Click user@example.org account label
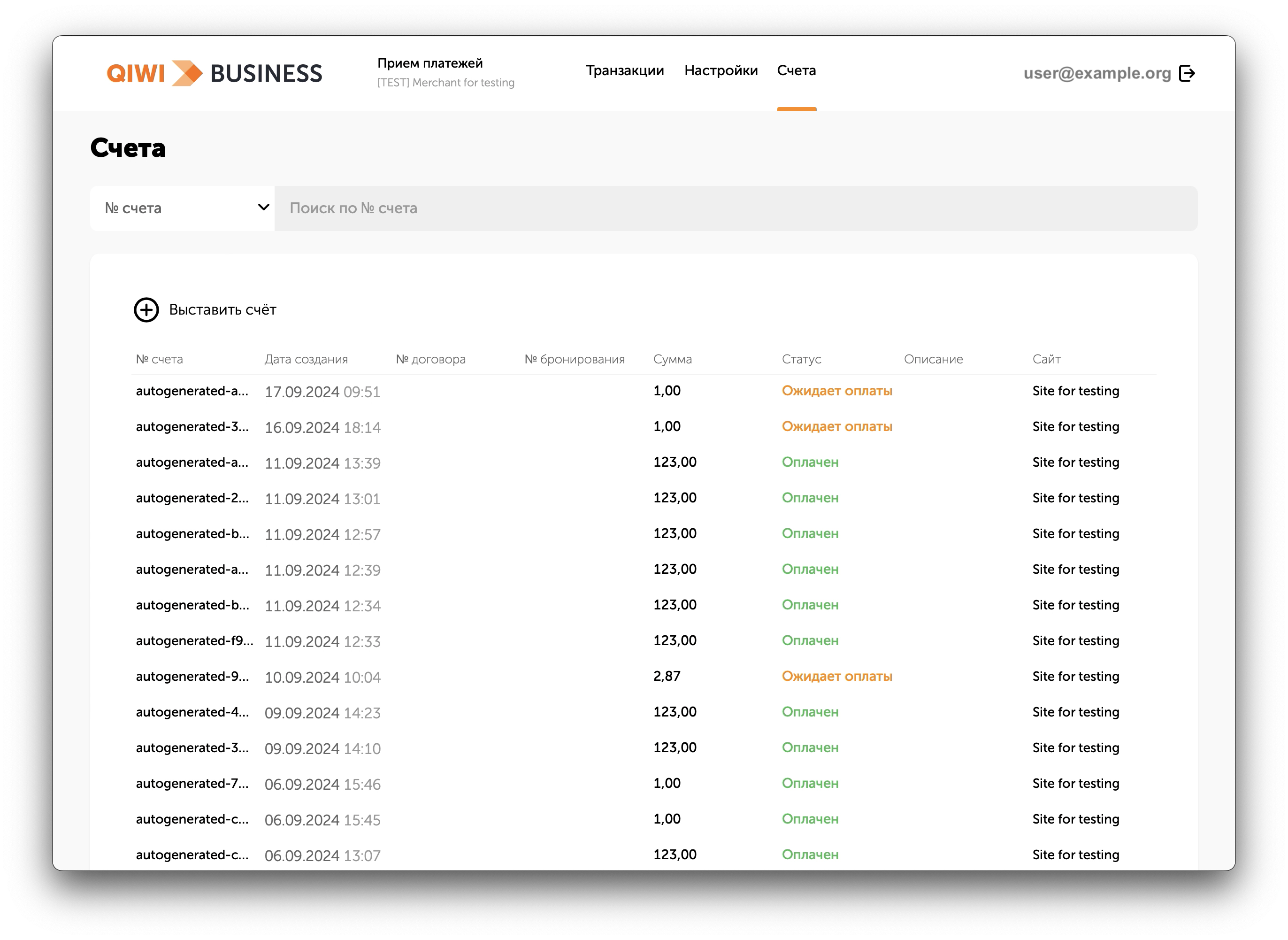The image size is (1288, 940). tap(1097, 73)
